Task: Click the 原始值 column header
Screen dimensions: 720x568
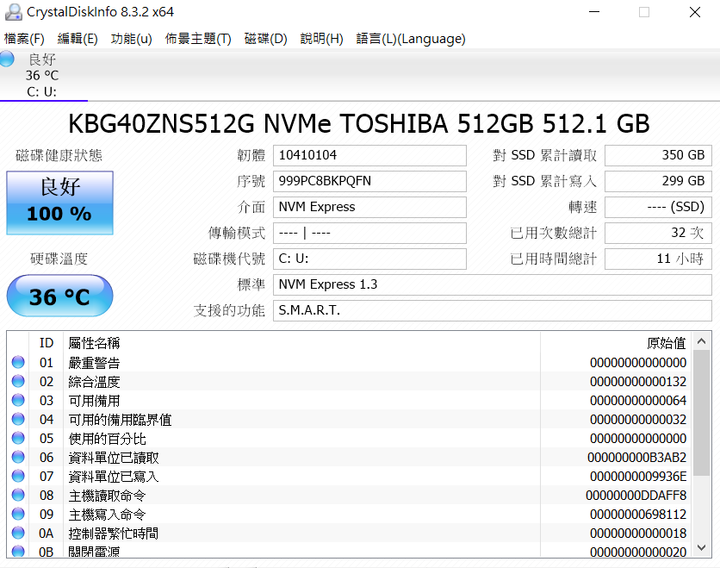Action: tap(666, 343)
